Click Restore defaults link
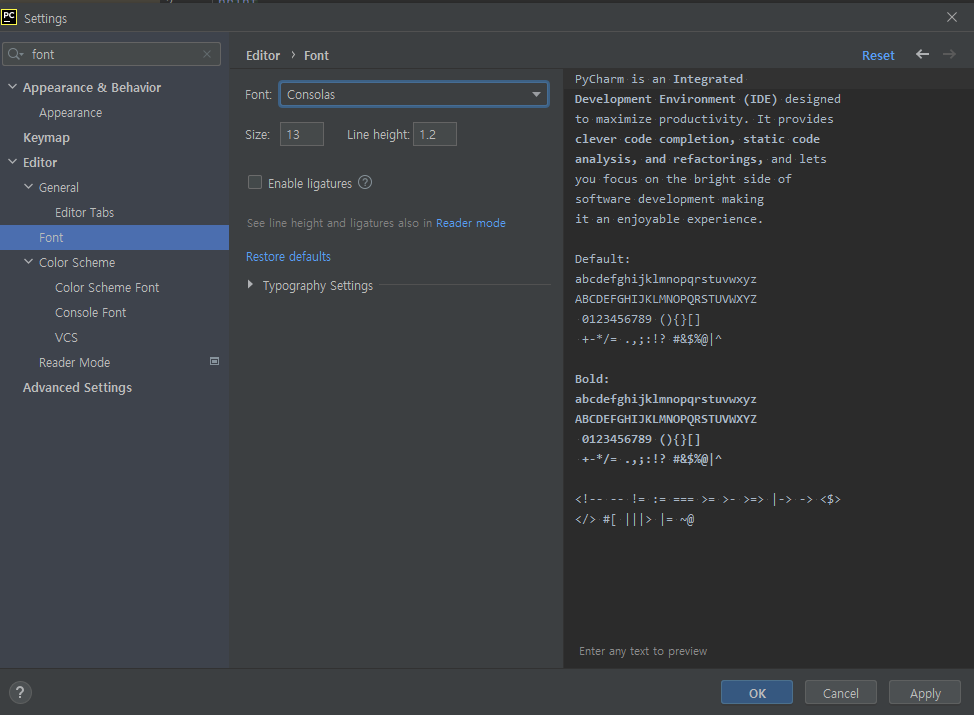The width and height of the screenshot is (974, 715). point(288,257)
